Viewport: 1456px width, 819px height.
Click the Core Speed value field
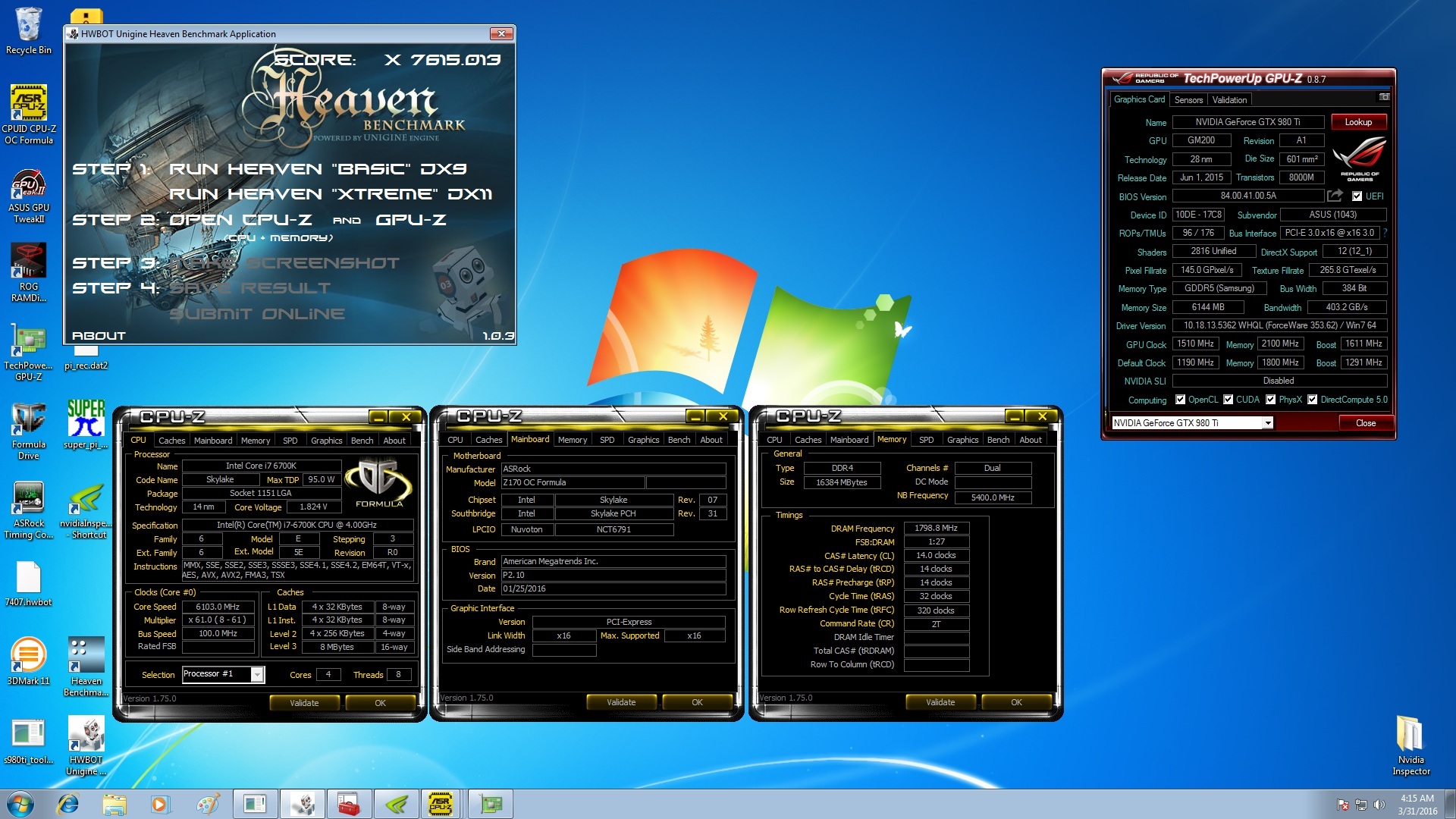[x=218, y=607]
